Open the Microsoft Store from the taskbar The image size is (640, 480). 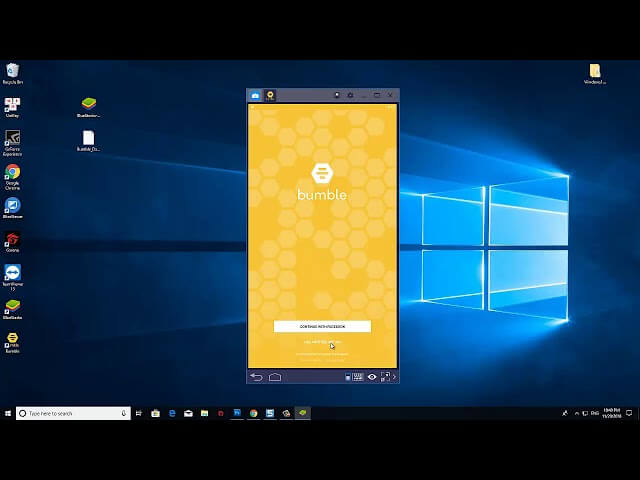coord(156,413)
